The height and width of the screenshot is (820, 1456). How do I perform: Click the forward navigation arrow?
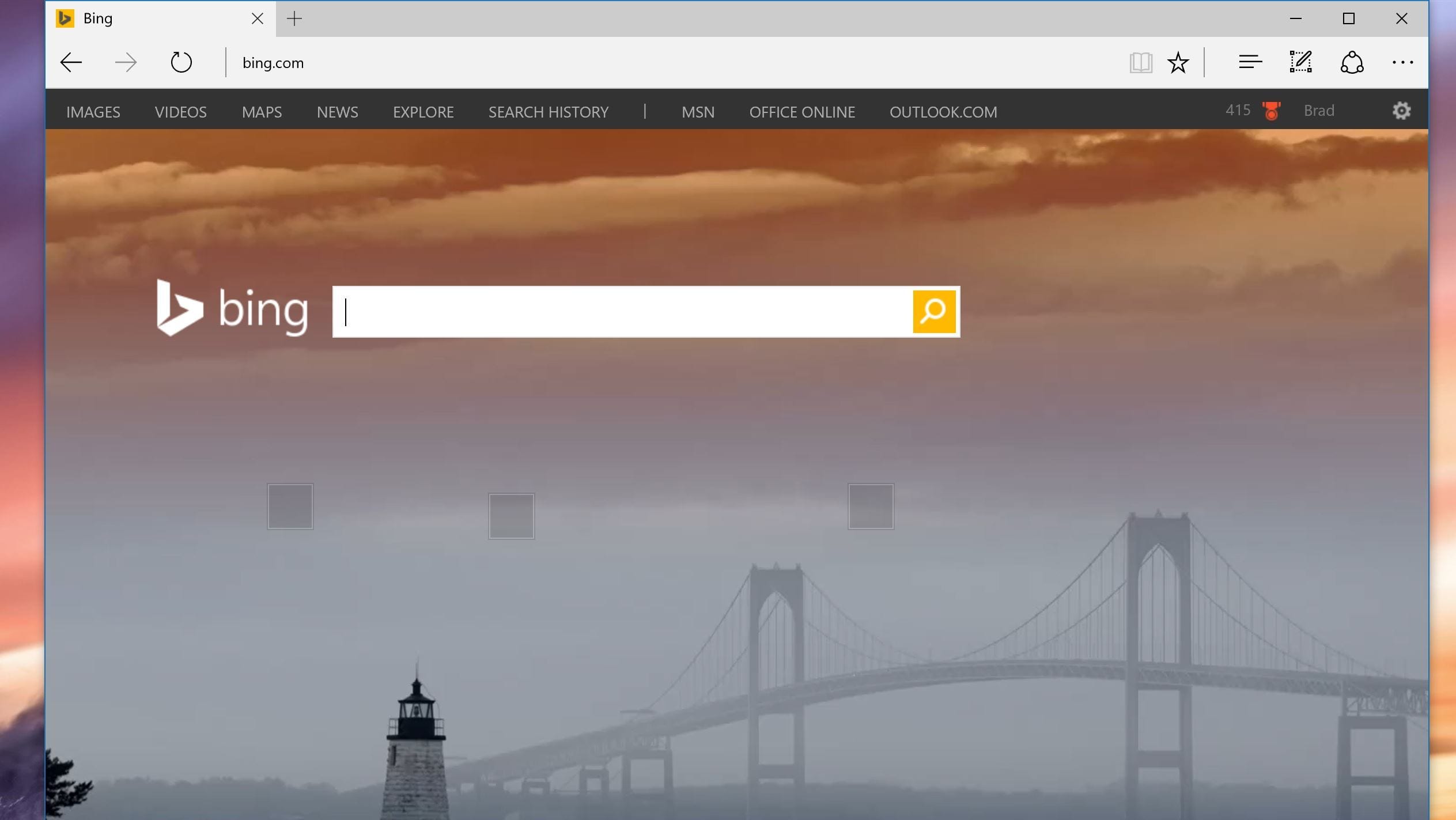(125, 62)
